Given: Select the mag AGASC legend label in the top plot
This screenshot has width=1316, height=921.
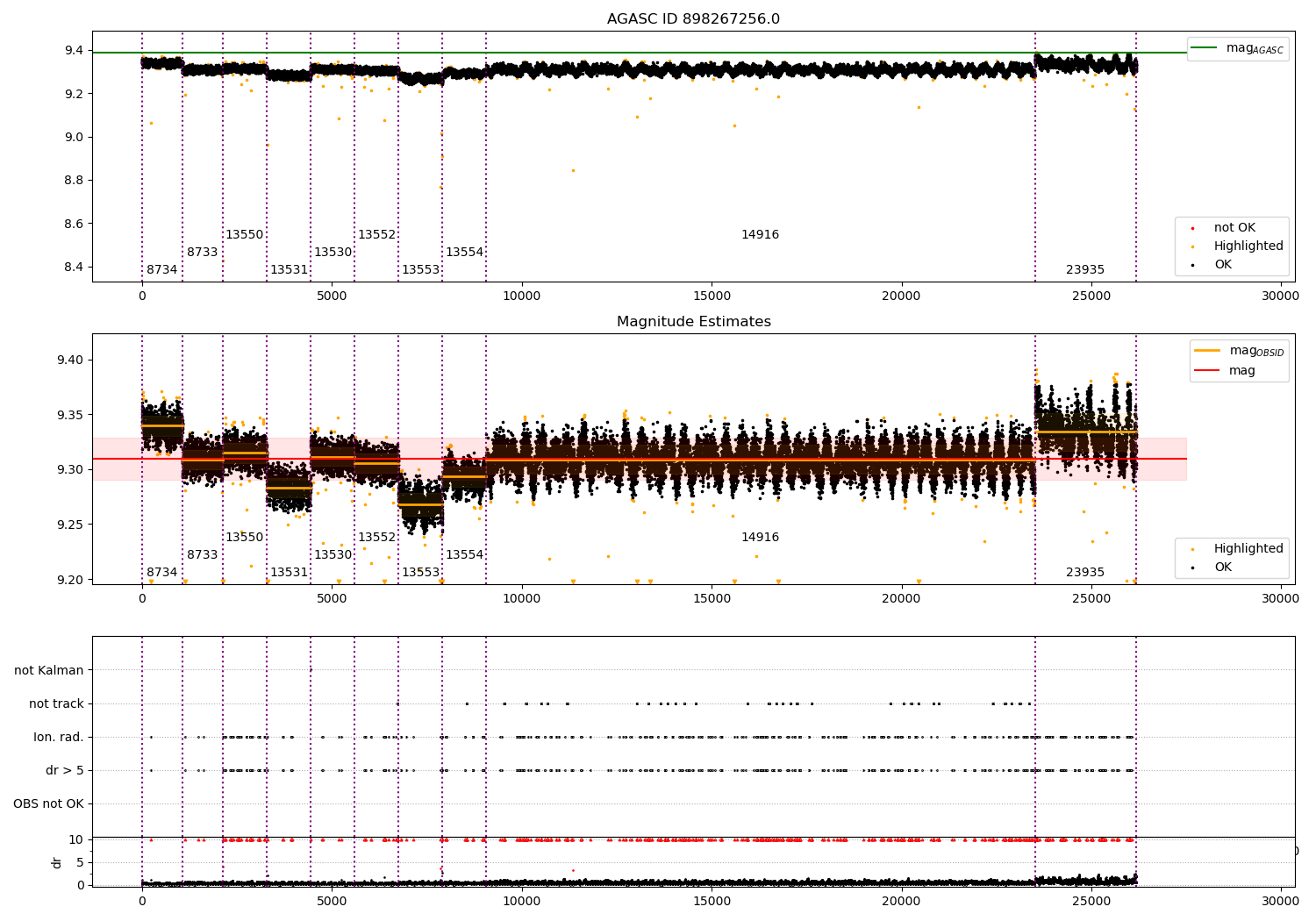Looking at the screenshot, I should (x=1255, y=48).
